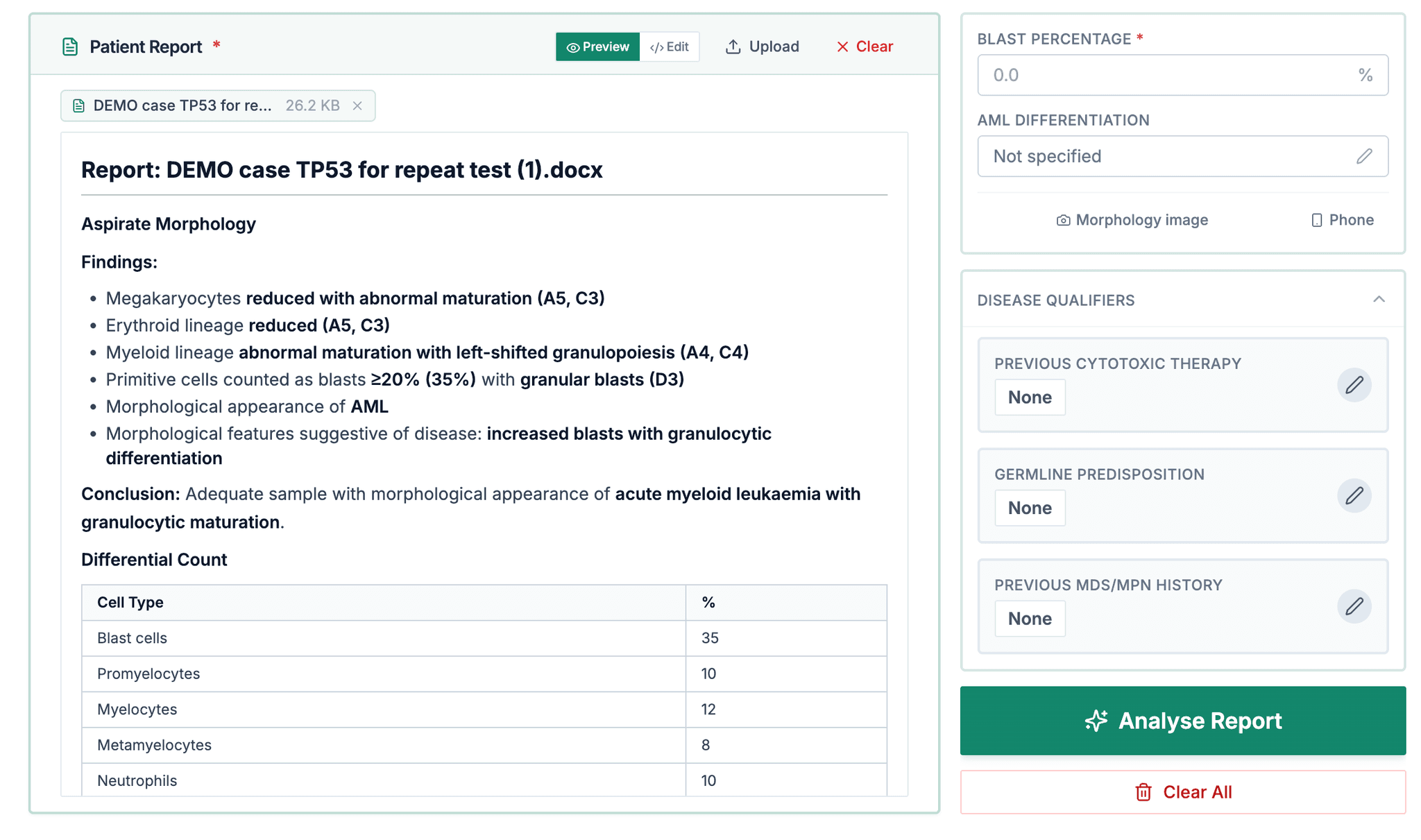
Task: Edit Previous MDS/MPN History with pencil icon
Action: click(x=1354, y=606)
